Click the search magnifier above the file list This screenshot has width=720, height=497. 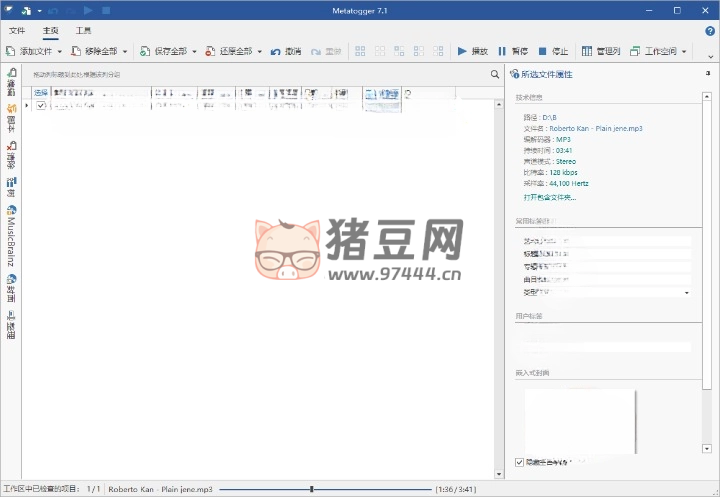495,75
